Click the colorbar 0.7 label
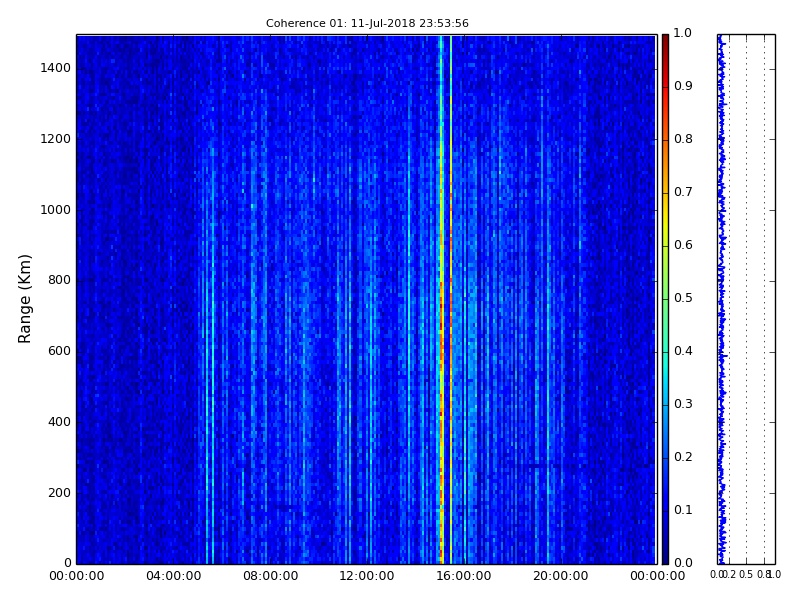The height and width of the screenshot is (600, 800). (x=683, y=192)
